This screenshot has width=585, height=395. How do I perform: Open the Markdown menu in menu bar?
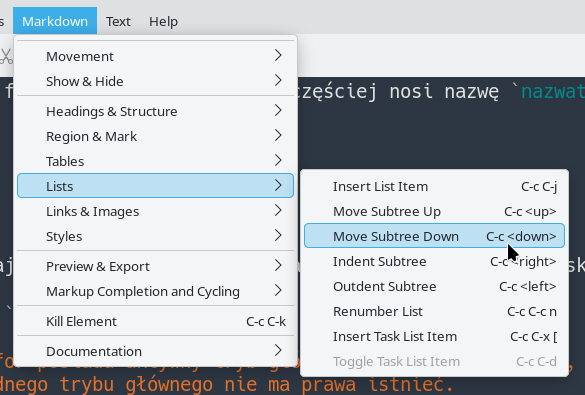55,21
